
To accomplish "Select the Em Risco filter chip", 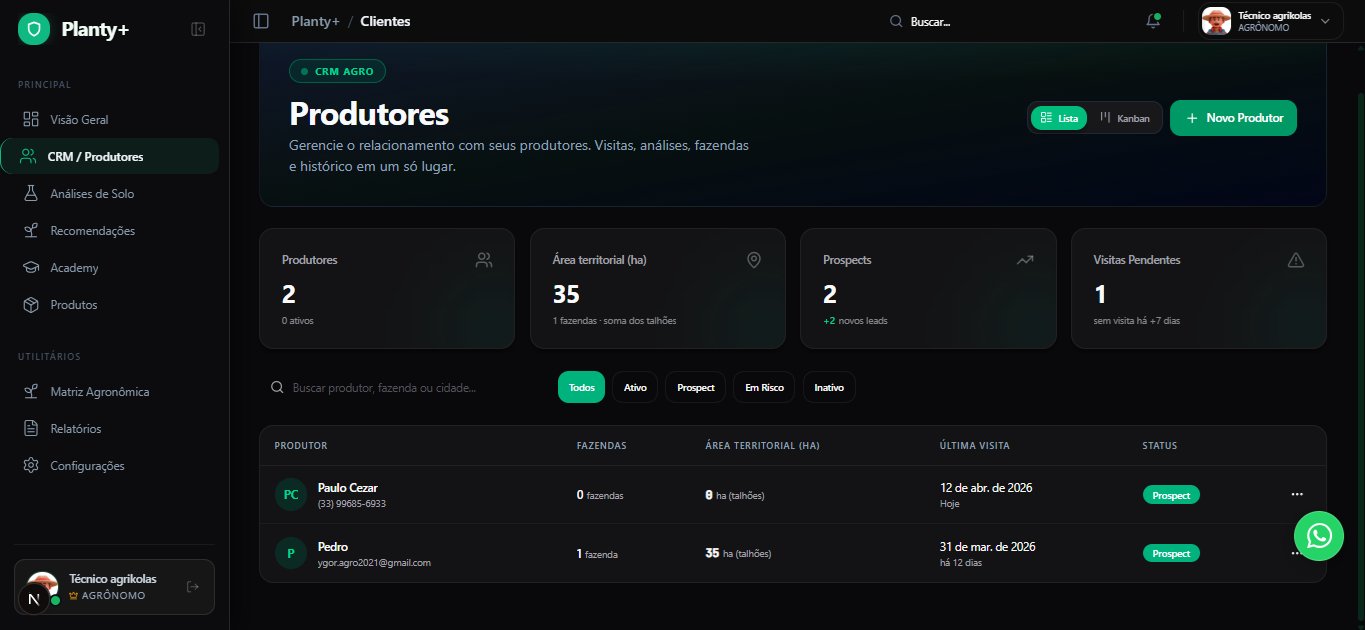I will click(x=764, y=388).
